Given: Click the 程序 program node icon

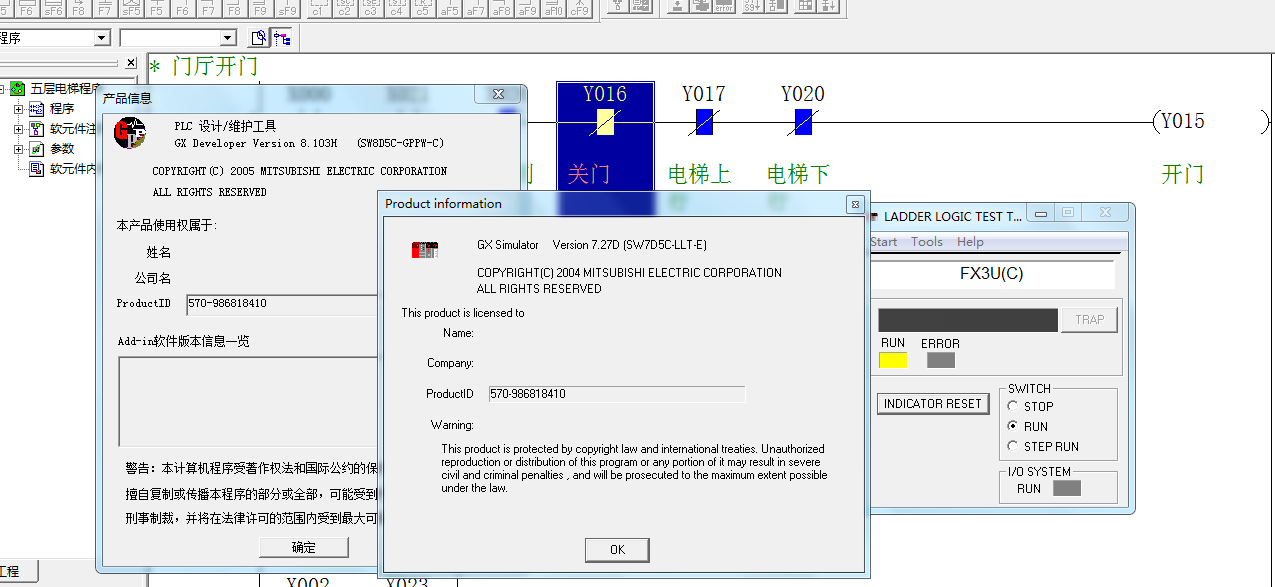Looking at the screenshot, I should (37, 109).
